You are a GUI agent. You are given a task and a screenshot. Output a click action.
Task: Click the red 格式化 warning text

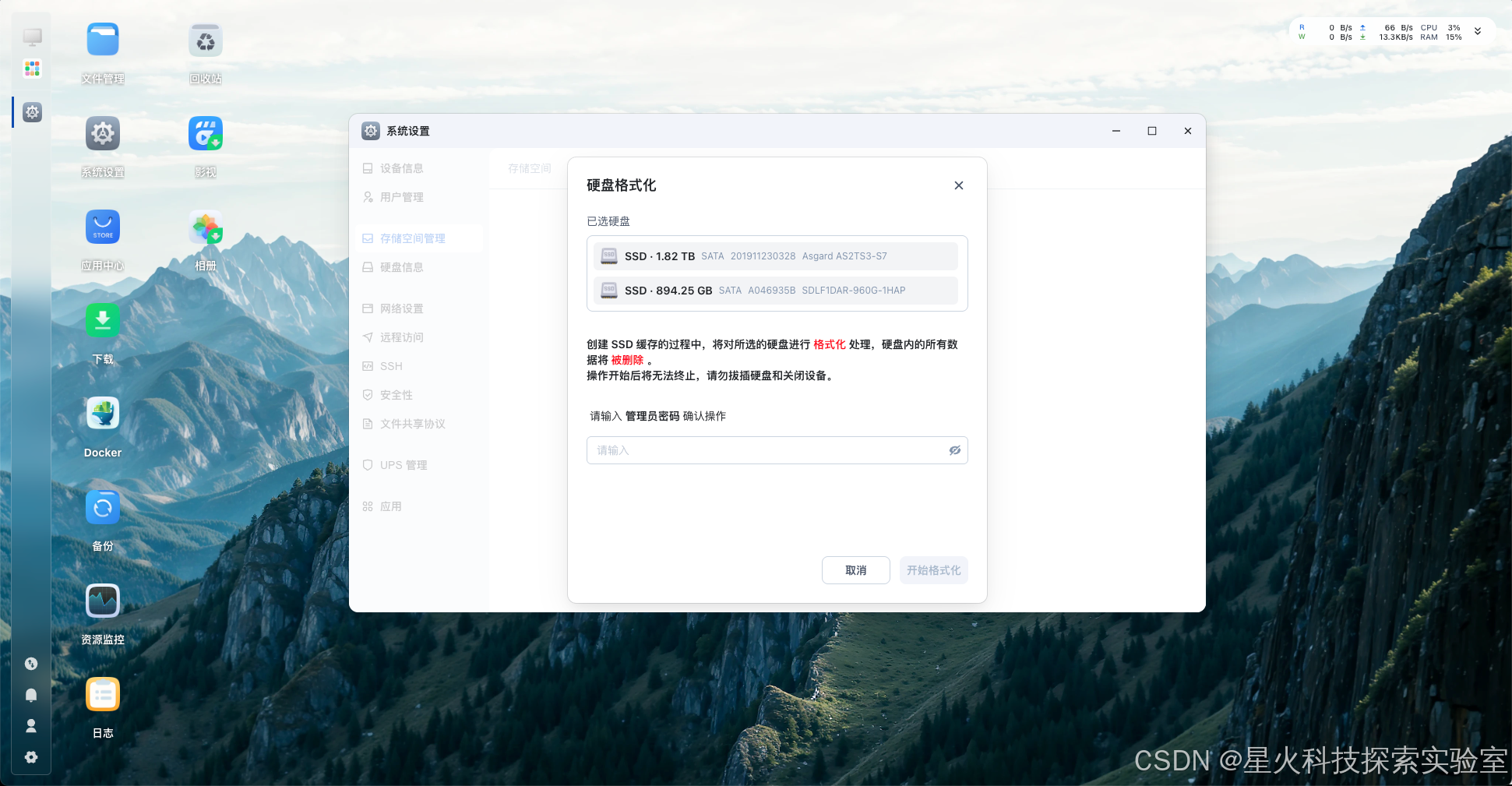click(x=829, y=344)
